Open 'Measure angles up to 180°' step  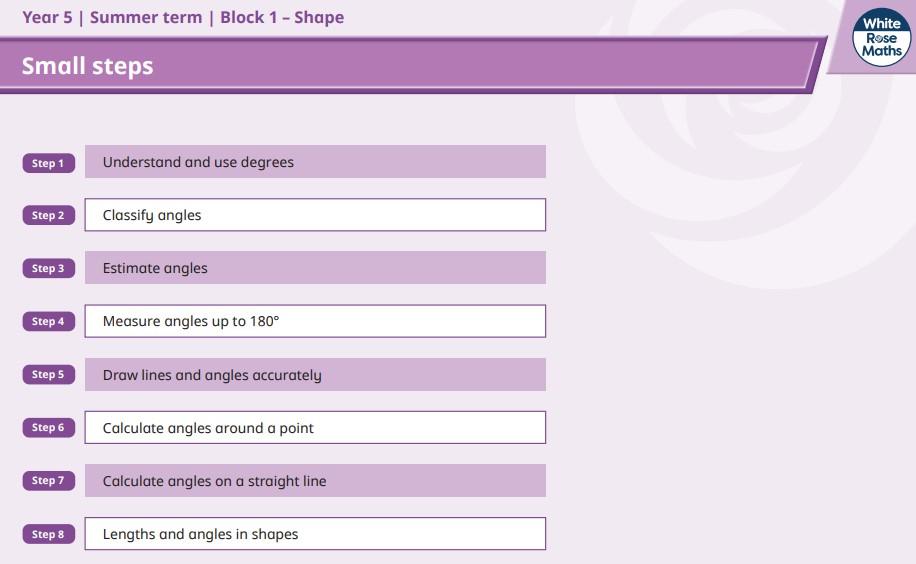click(x=315, y=321)
